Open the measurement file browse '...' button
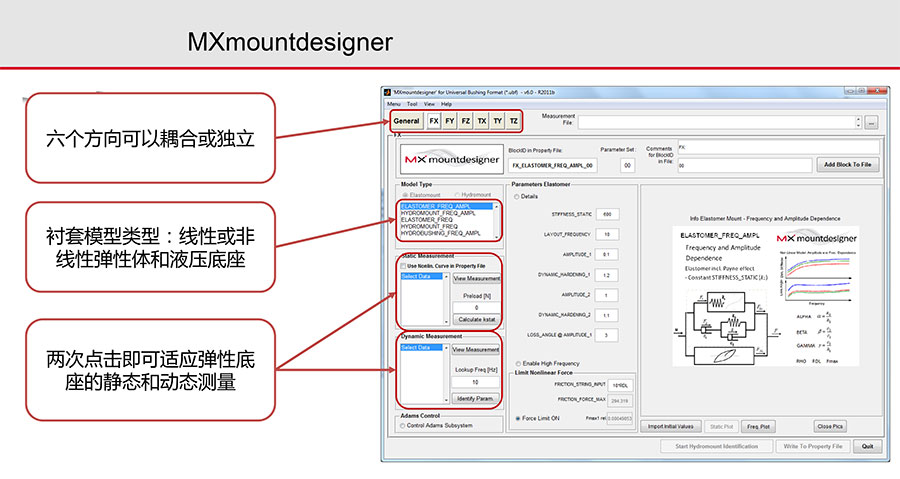This screenshot has width=900, height=479. [871, 122]
